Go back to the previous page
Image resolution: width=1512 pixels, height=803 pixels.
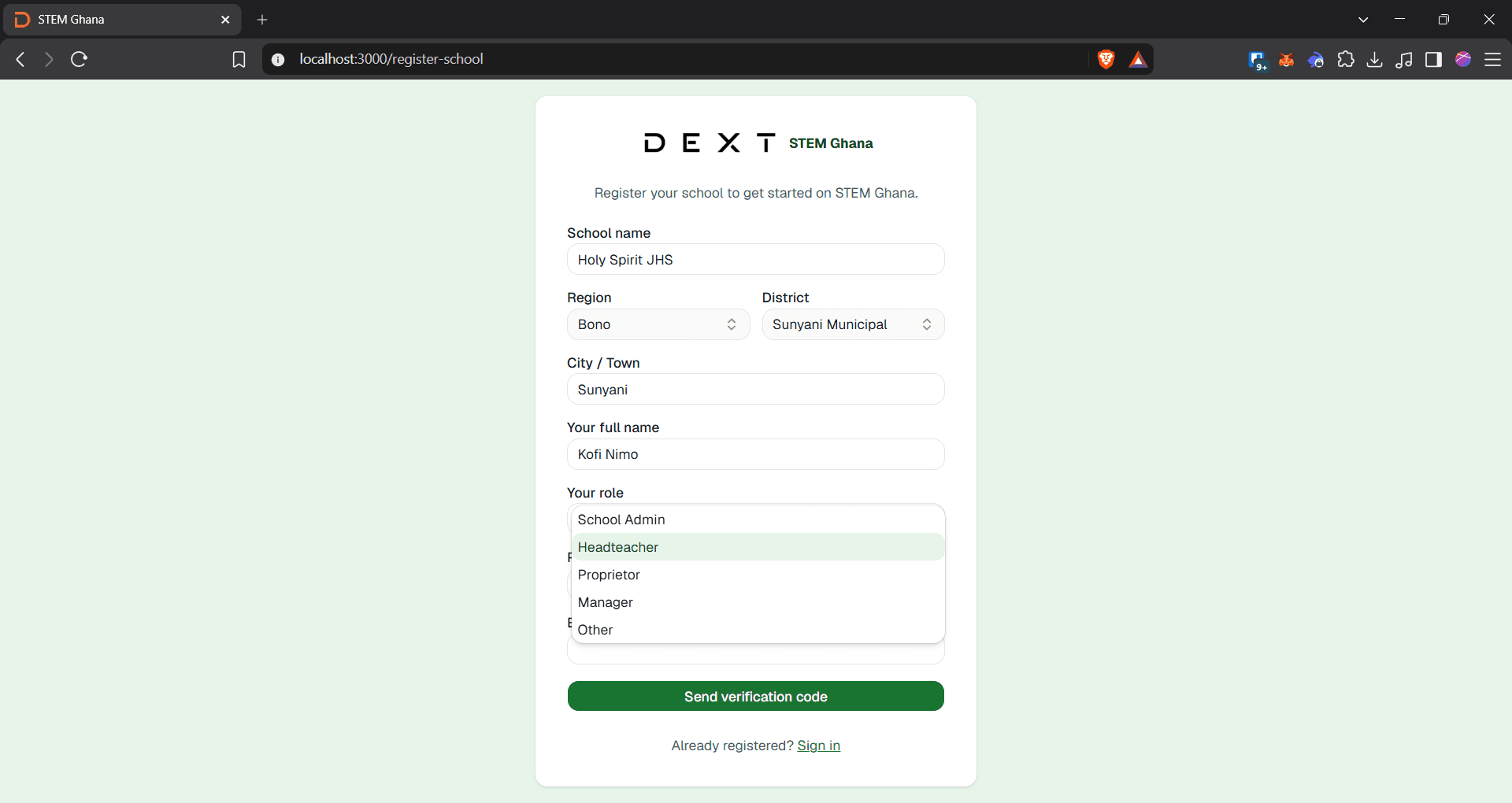pos(21,59)
